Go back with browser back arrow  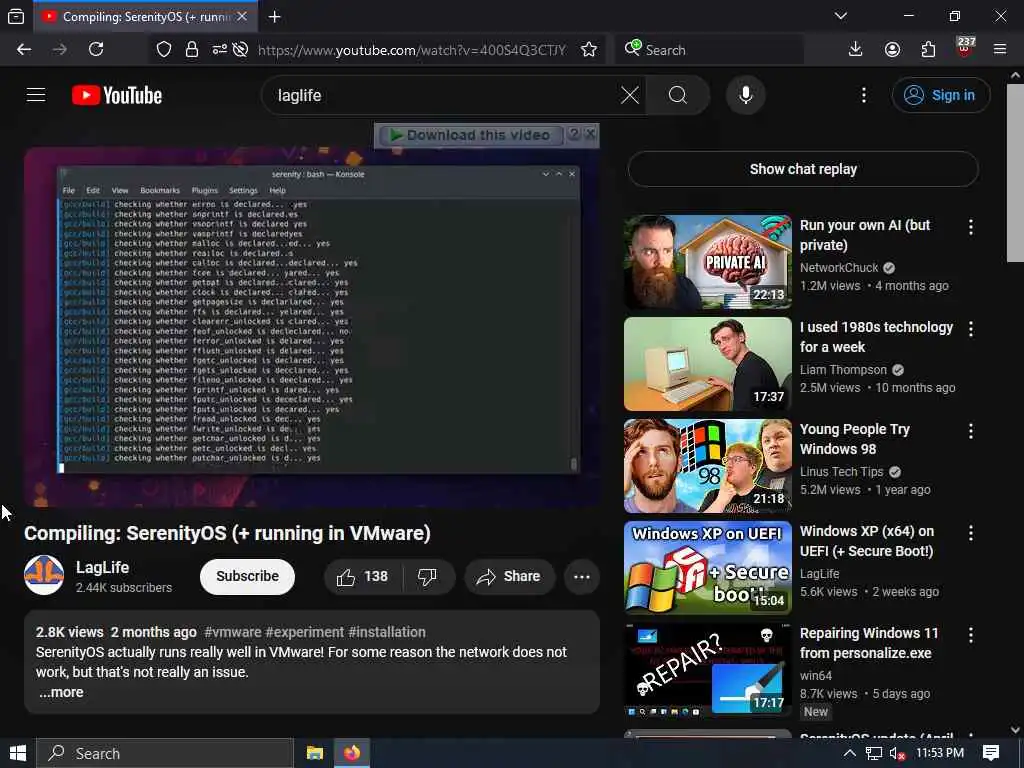[24, 50]
